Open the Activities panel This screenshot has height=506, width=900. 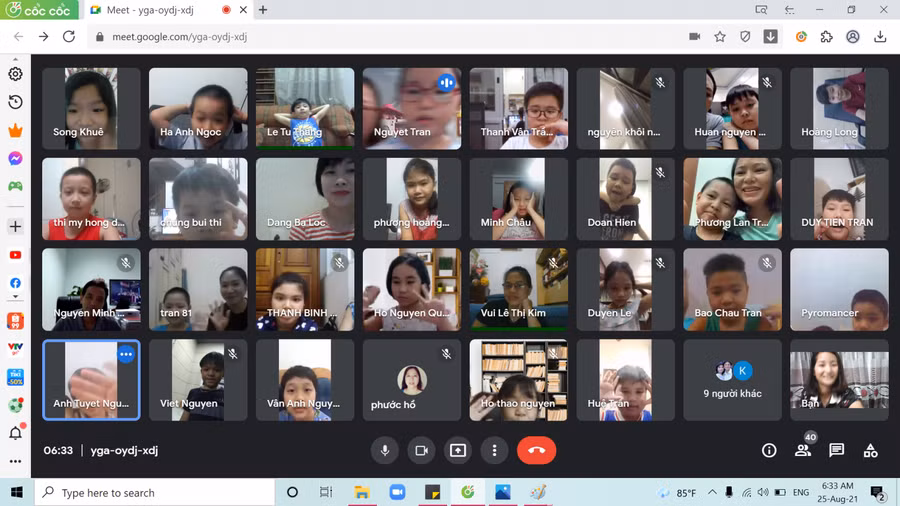click(870, 450)
